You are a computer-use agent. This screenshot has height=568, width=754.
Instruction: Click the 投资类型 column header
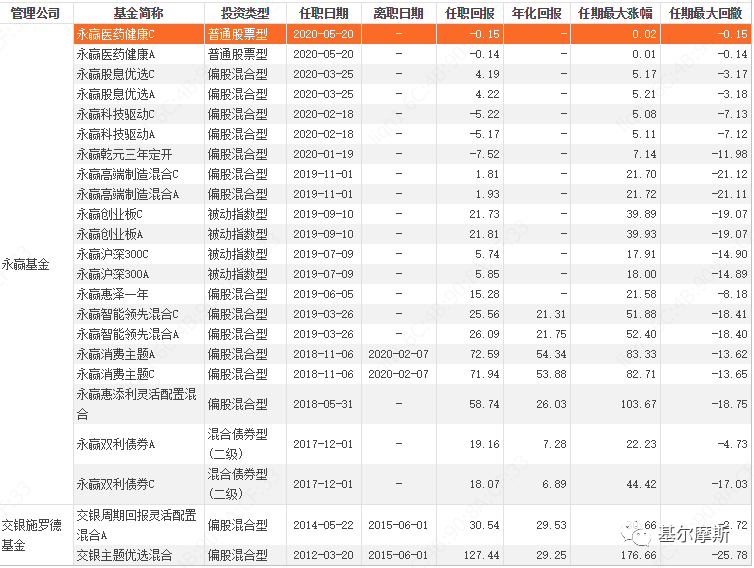click(x=245, y=13)
